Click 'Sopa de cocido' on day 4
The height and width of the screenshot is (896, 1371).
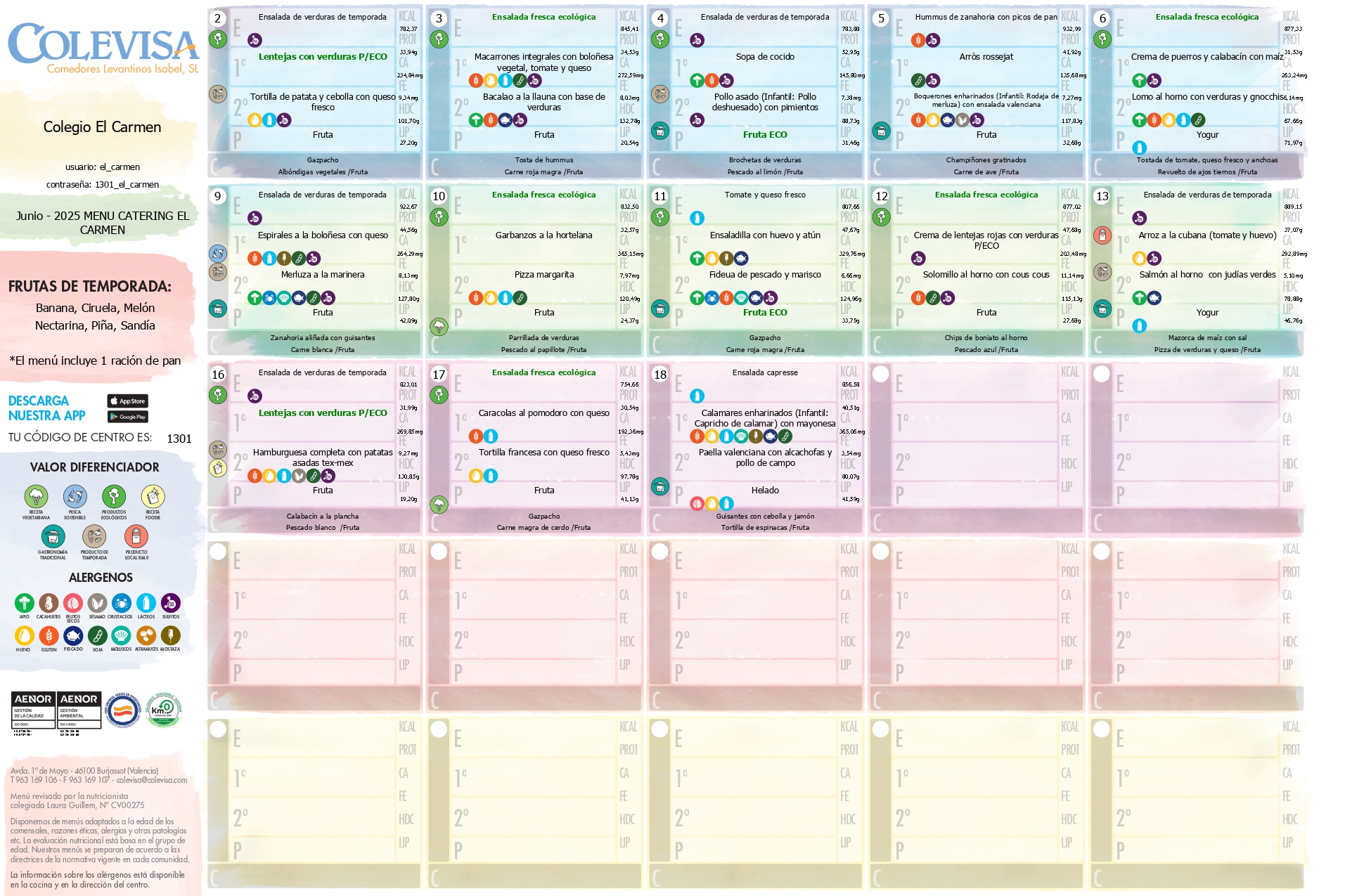pos(765,57)
